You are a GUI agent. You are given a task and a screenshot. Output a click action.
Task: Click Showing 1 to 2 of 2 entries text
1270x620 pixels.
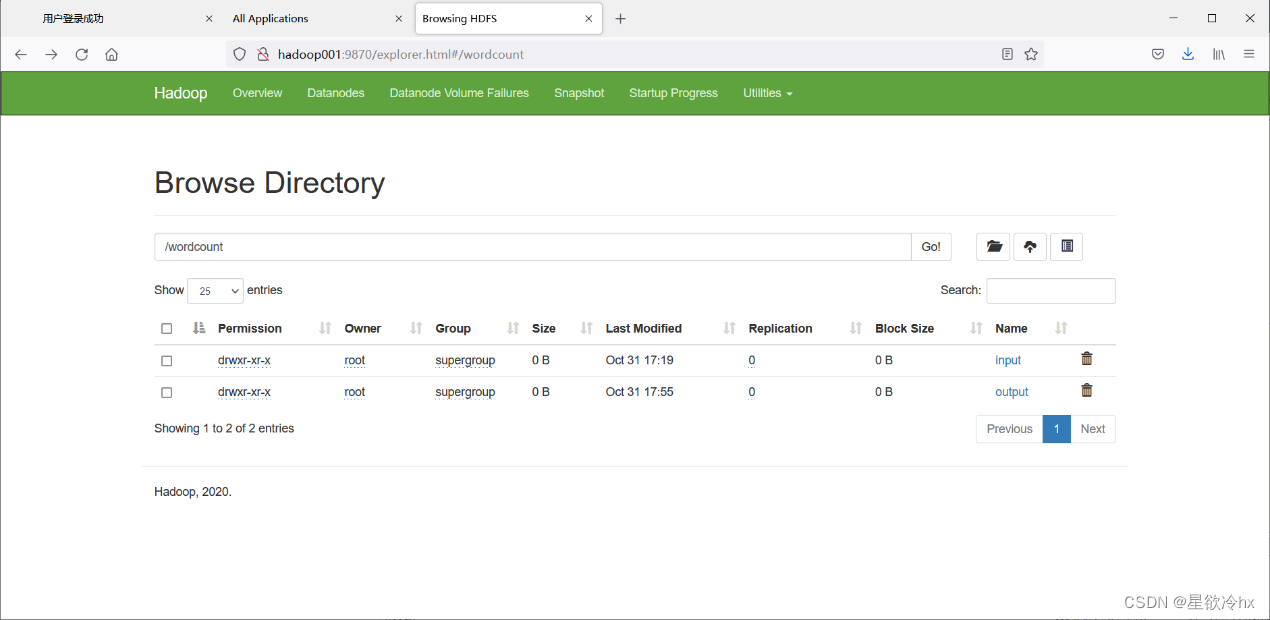click(x=224, y=428)
